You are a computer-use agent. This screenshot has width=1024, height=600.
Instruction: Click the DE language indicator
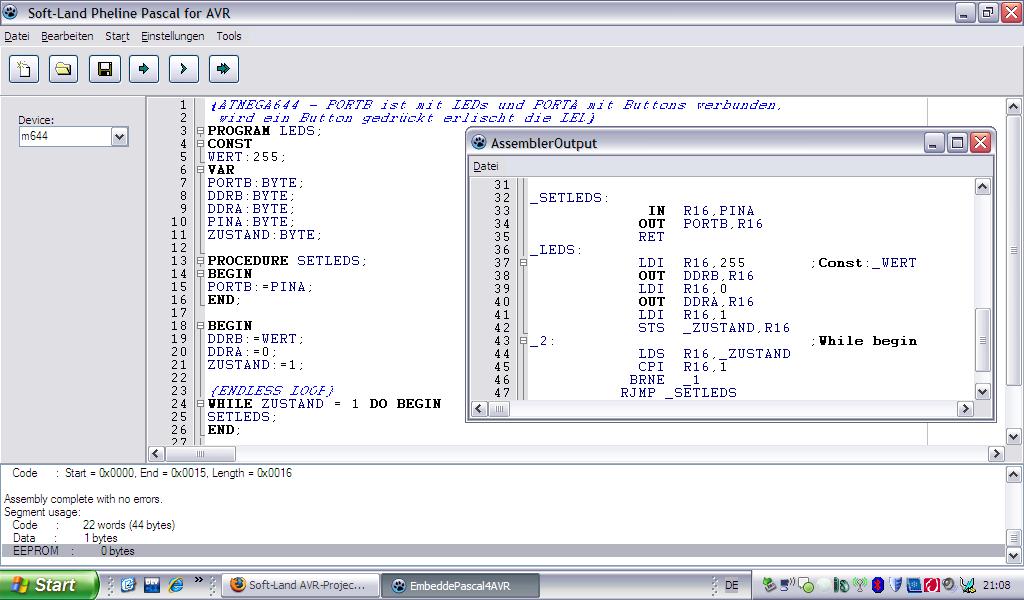(x=731, y=586)
